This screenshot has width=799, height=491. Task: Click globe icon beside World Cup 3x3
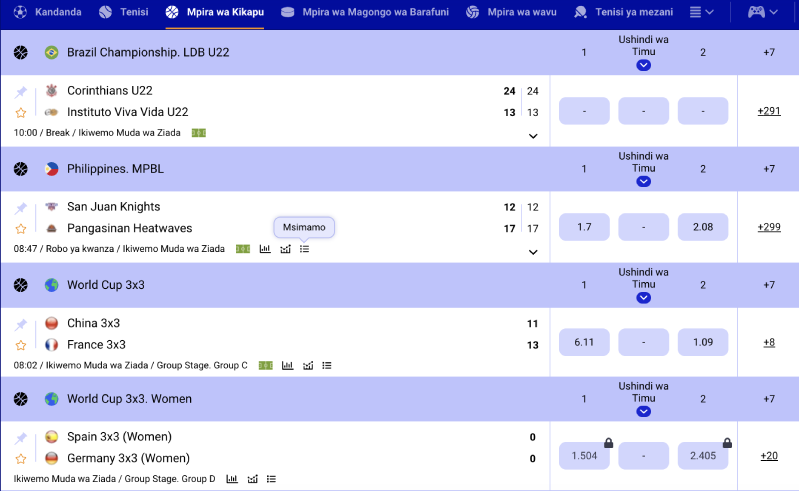coord(51,285)
